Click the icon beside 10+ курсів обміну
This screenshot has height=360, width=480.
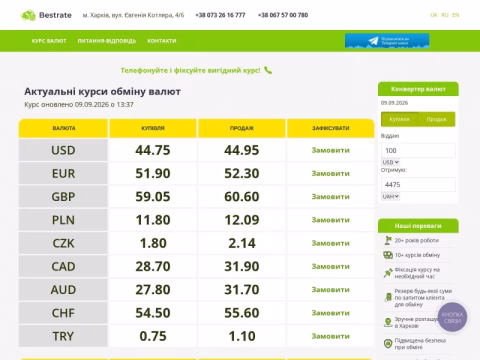coord(388,255)
